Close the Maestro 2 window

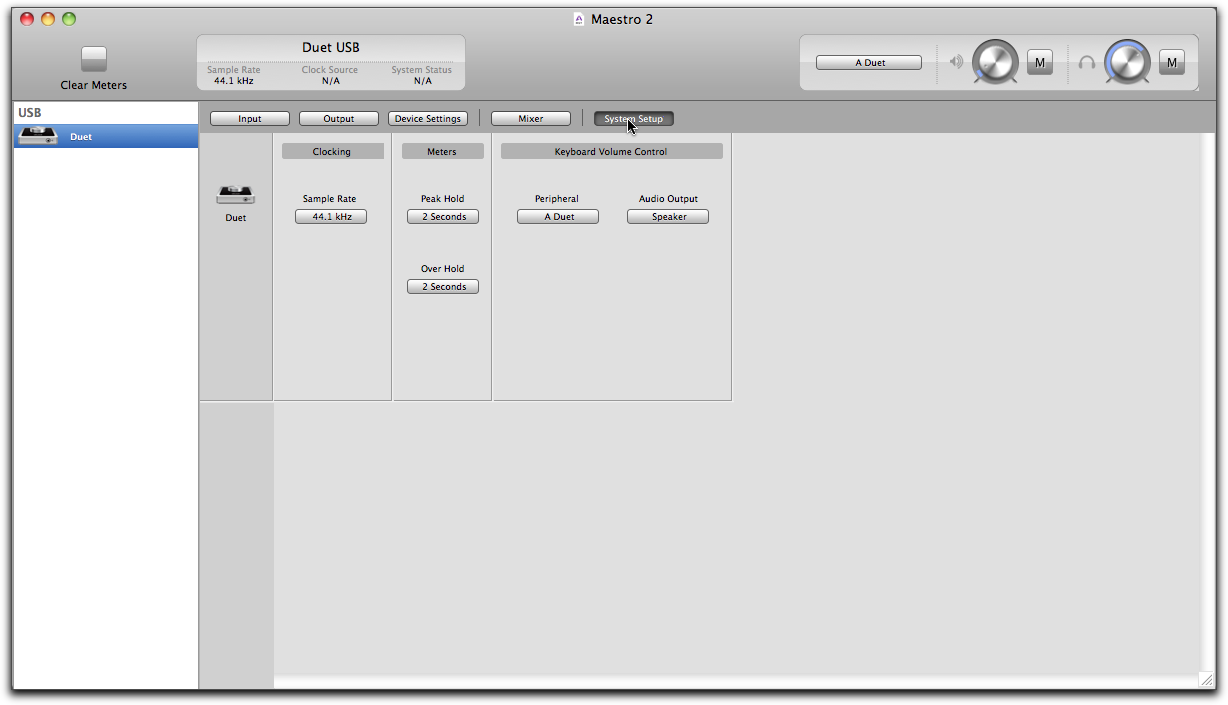27,19
